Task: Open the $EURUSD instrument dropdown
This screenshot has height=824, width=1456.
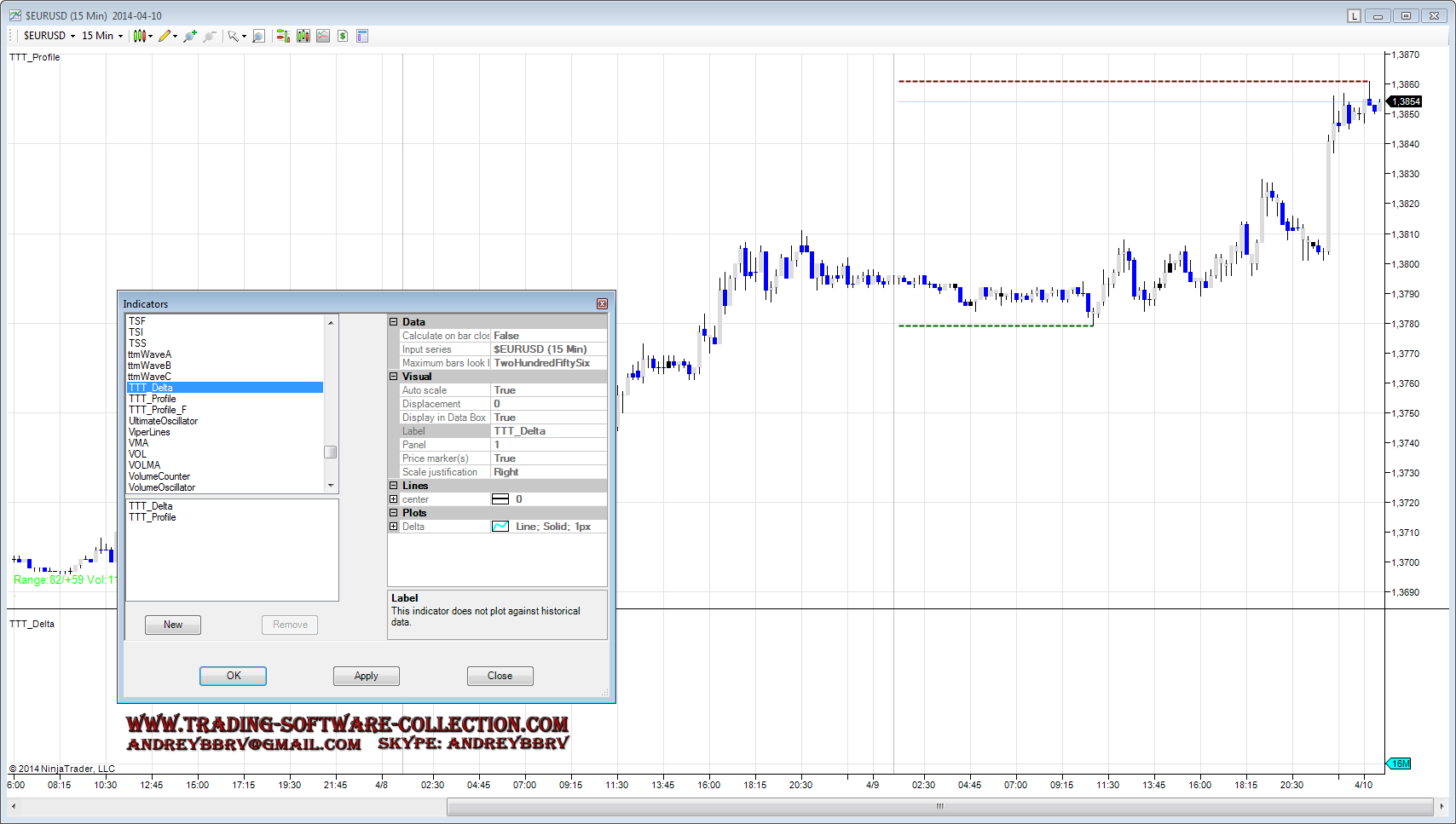Action: 49,36
